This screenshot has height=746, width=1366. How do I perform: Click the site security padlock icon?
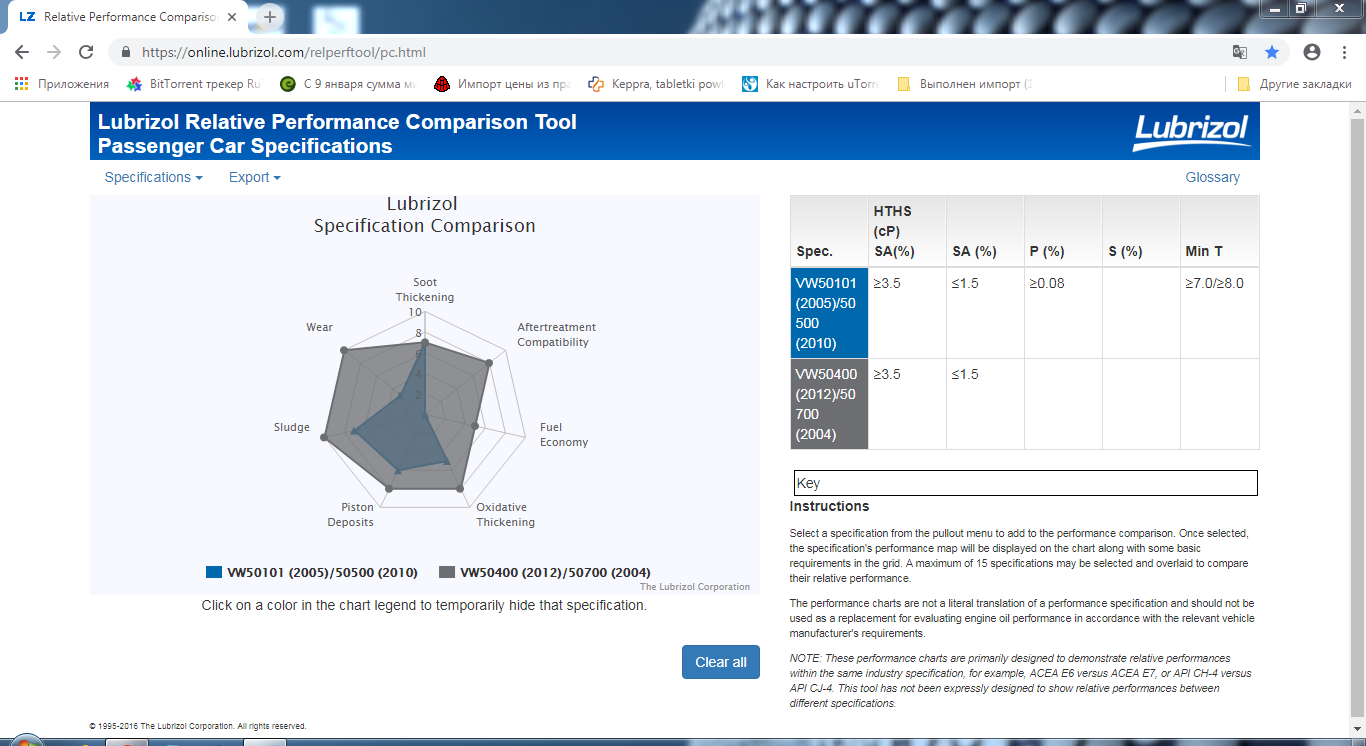[126, 52]
